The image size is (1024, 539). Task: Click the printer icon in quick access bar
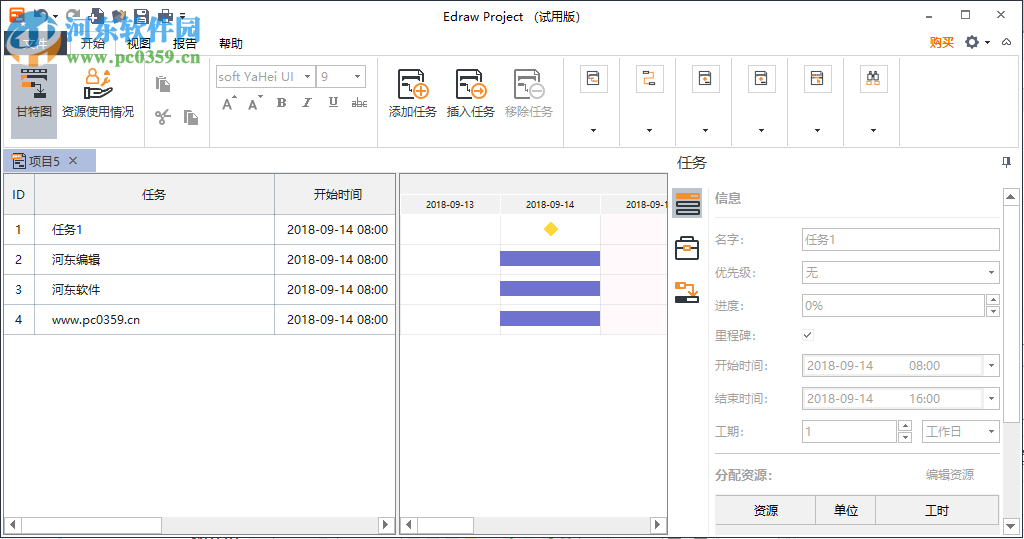(x=166, y=16)
